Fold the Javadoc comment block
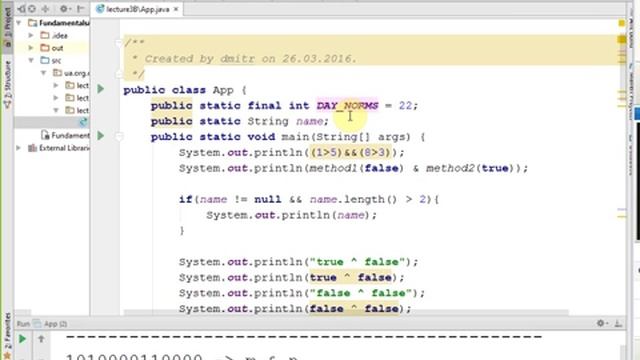640x360 pixels. (x=119, y=43)
